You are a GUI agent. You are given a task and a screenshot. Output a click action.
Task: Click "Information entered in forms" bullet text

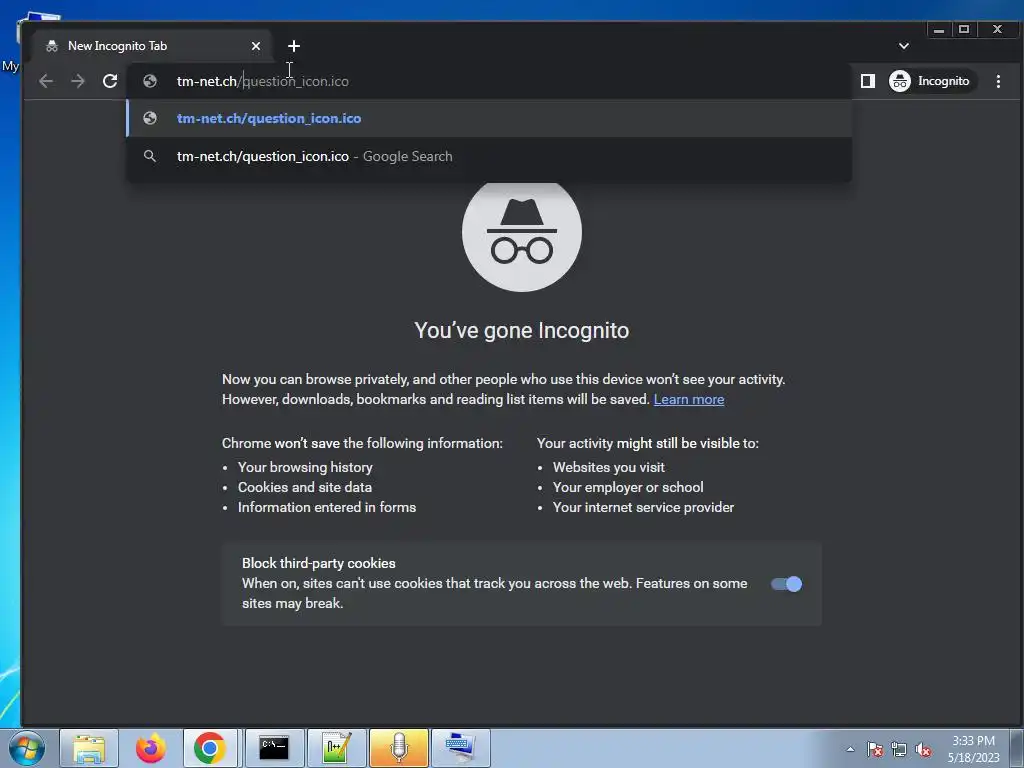pos(327,507)
